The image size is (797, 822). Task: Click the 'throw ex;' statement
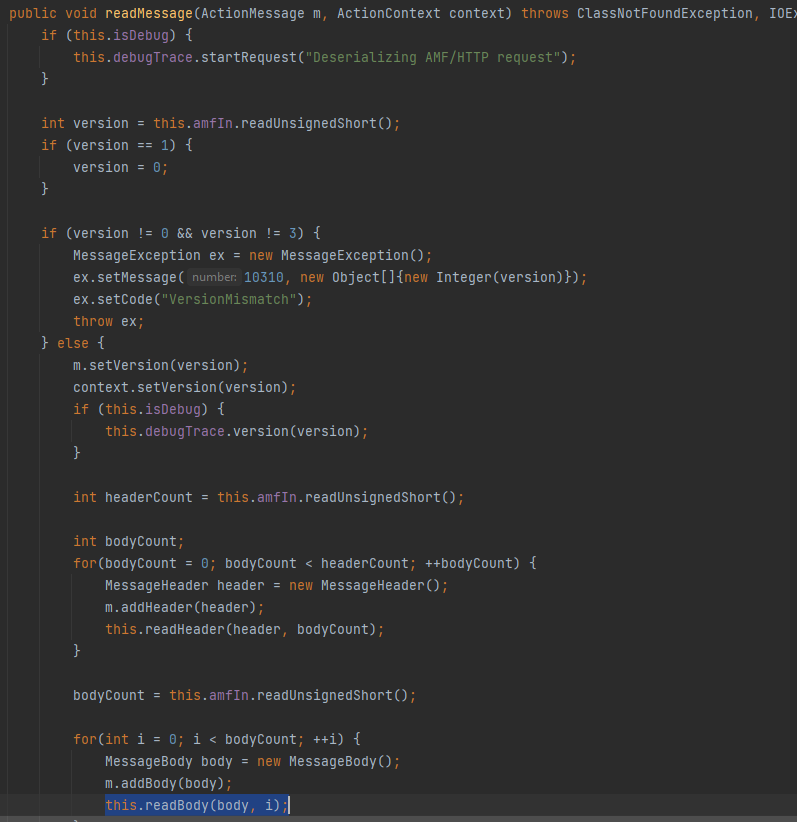pyautogui.click(x=109, y=321)
